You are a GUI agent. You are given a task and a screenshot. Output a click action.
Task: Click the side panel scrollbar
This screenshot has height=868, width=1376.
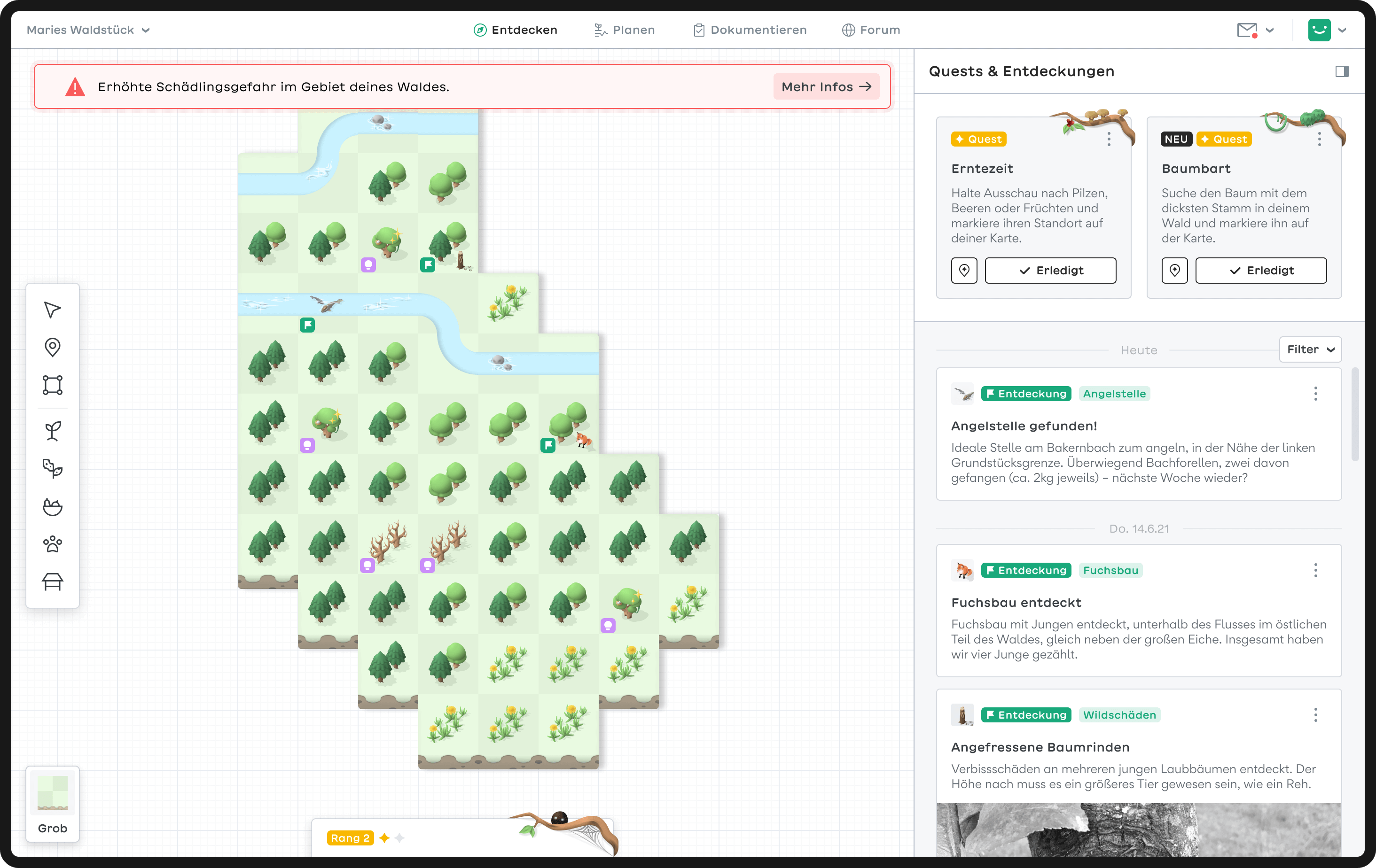[x=1355, y=414]
